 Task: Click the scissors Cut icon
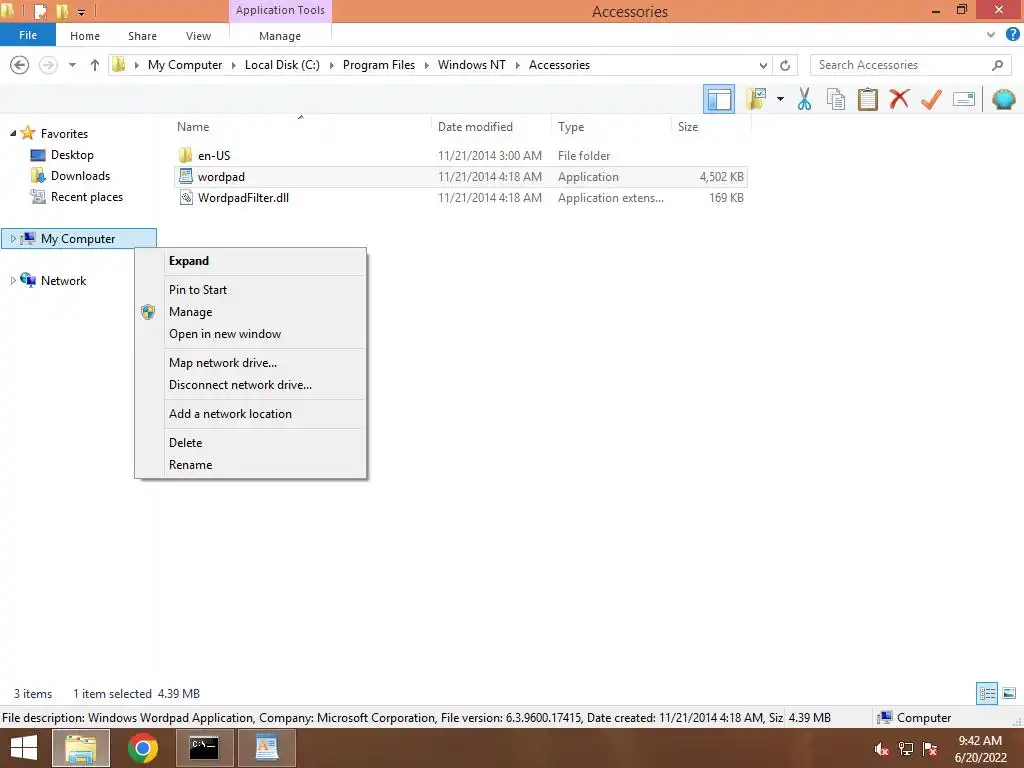[x=805, y=99]
